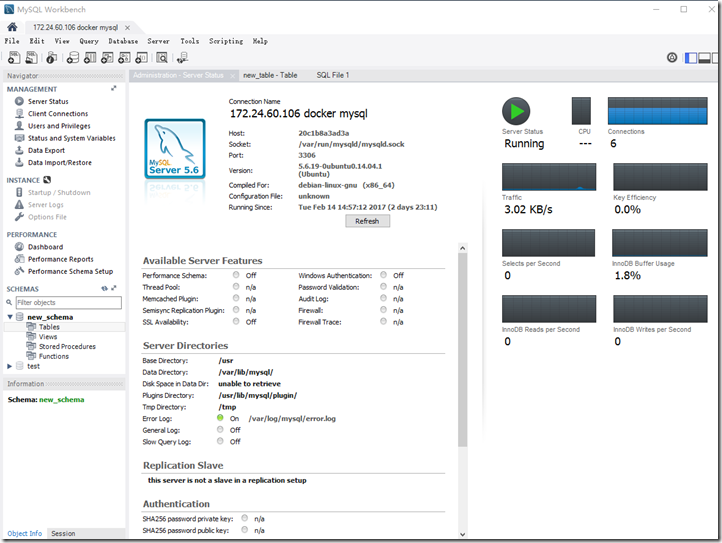The height and width of the screenshot is (543, 722).
Task: Create a new SQL tab toolbar icon
Action: [14, 58]
